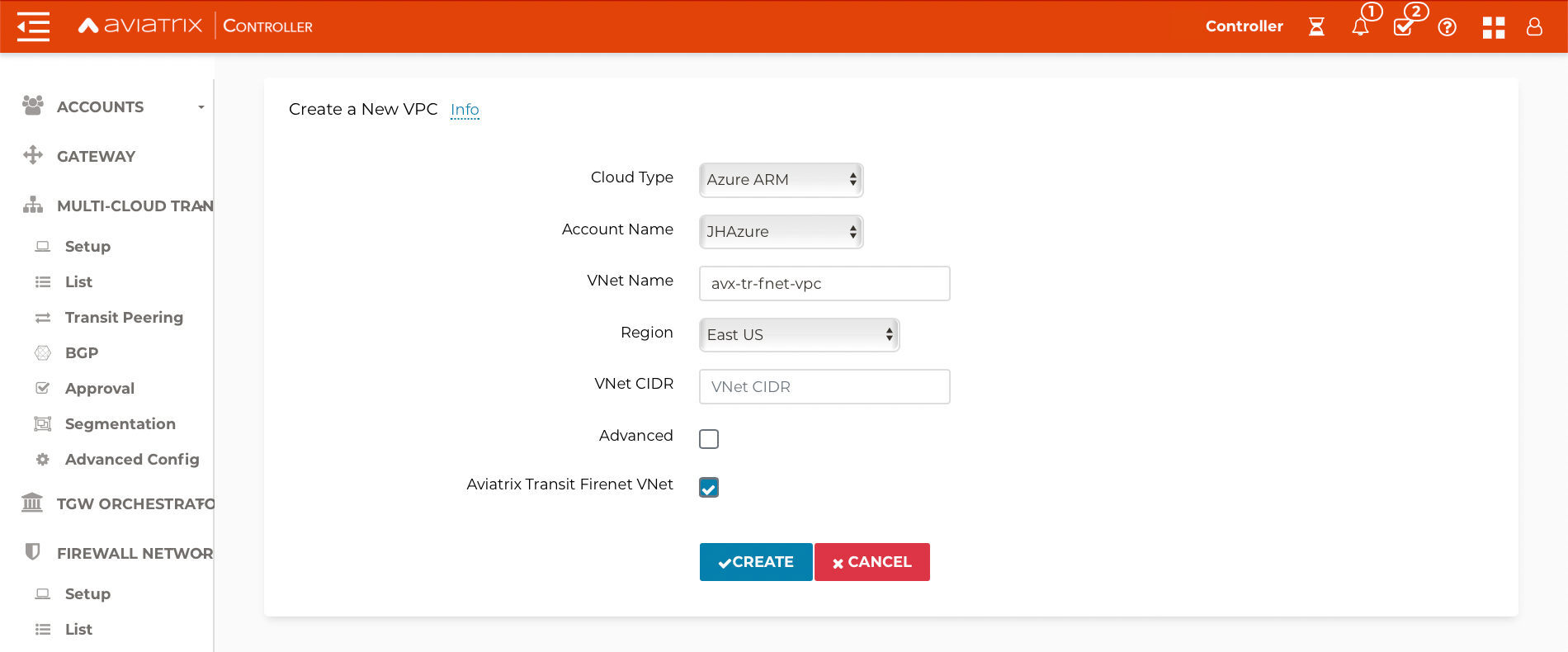Click the VNet Name input field
The height and width of the screenshot is (652, 1568).
coord(824,284)
